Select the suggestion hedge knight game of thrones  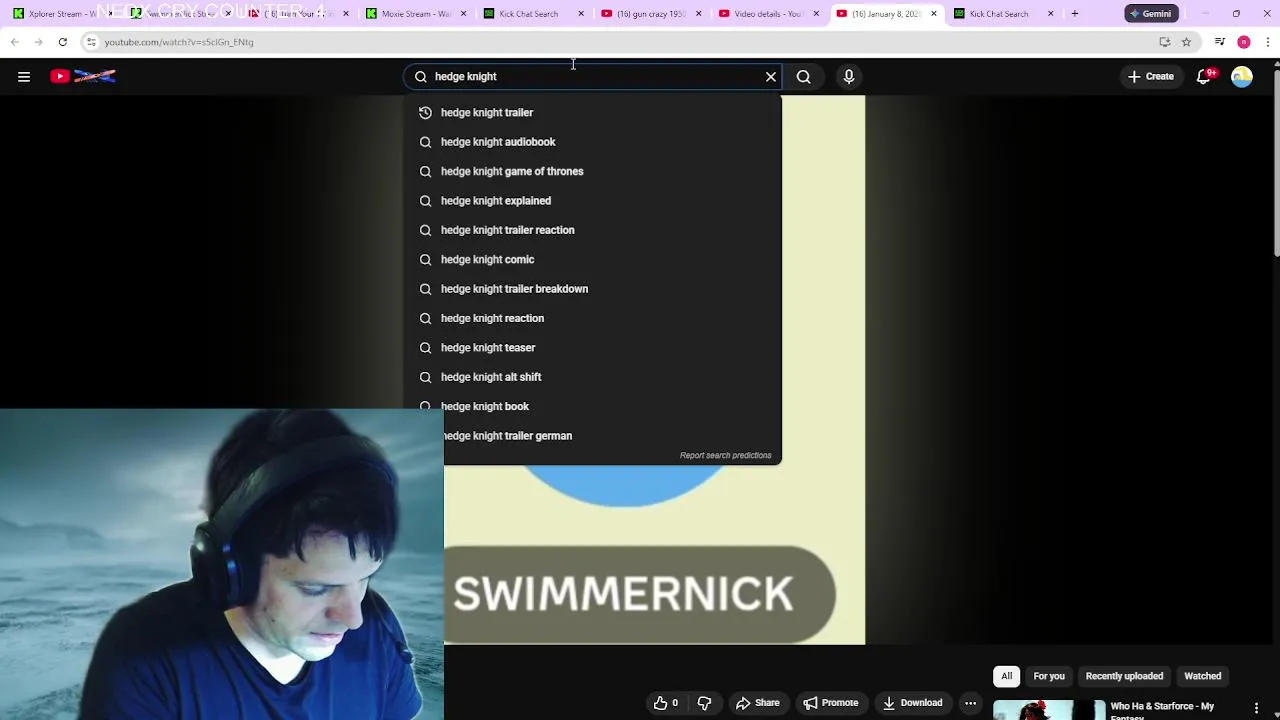pyautogui.click(x=592, y=171)
